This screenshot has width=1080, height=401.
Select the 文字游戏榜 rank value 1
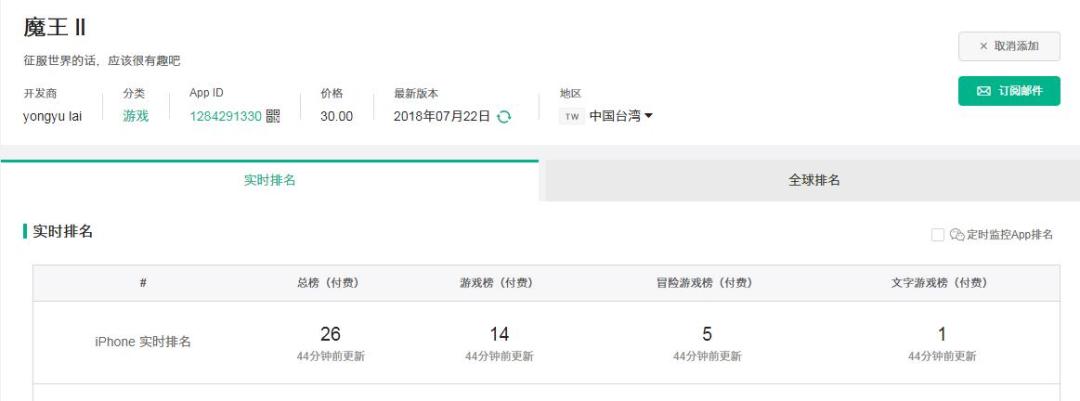942,334
